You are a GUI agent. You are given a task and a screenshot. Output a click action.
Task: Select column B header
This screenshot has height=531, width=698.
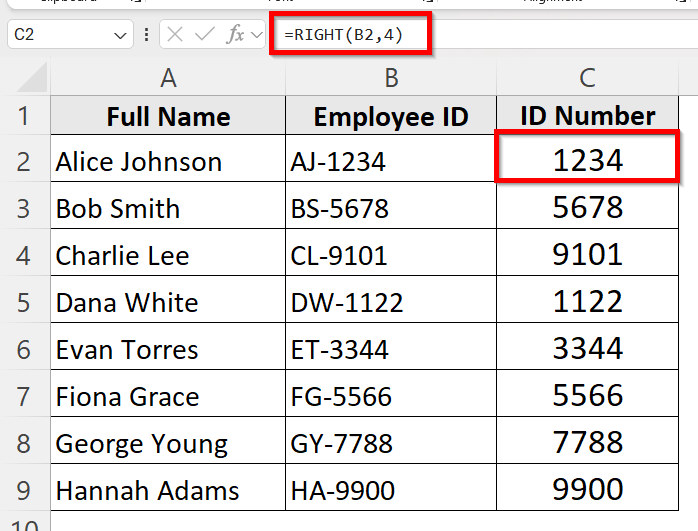[x=391, y=78]
